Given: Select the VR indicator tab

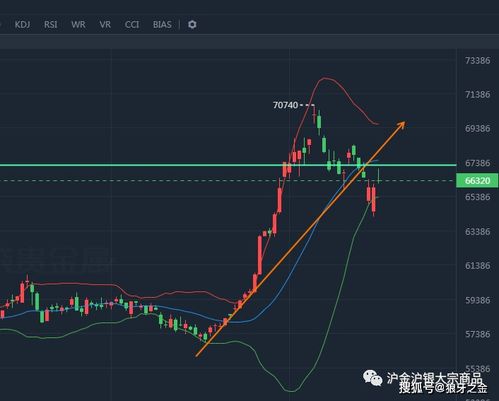Looking at the screenshot, I should (105, 25).
